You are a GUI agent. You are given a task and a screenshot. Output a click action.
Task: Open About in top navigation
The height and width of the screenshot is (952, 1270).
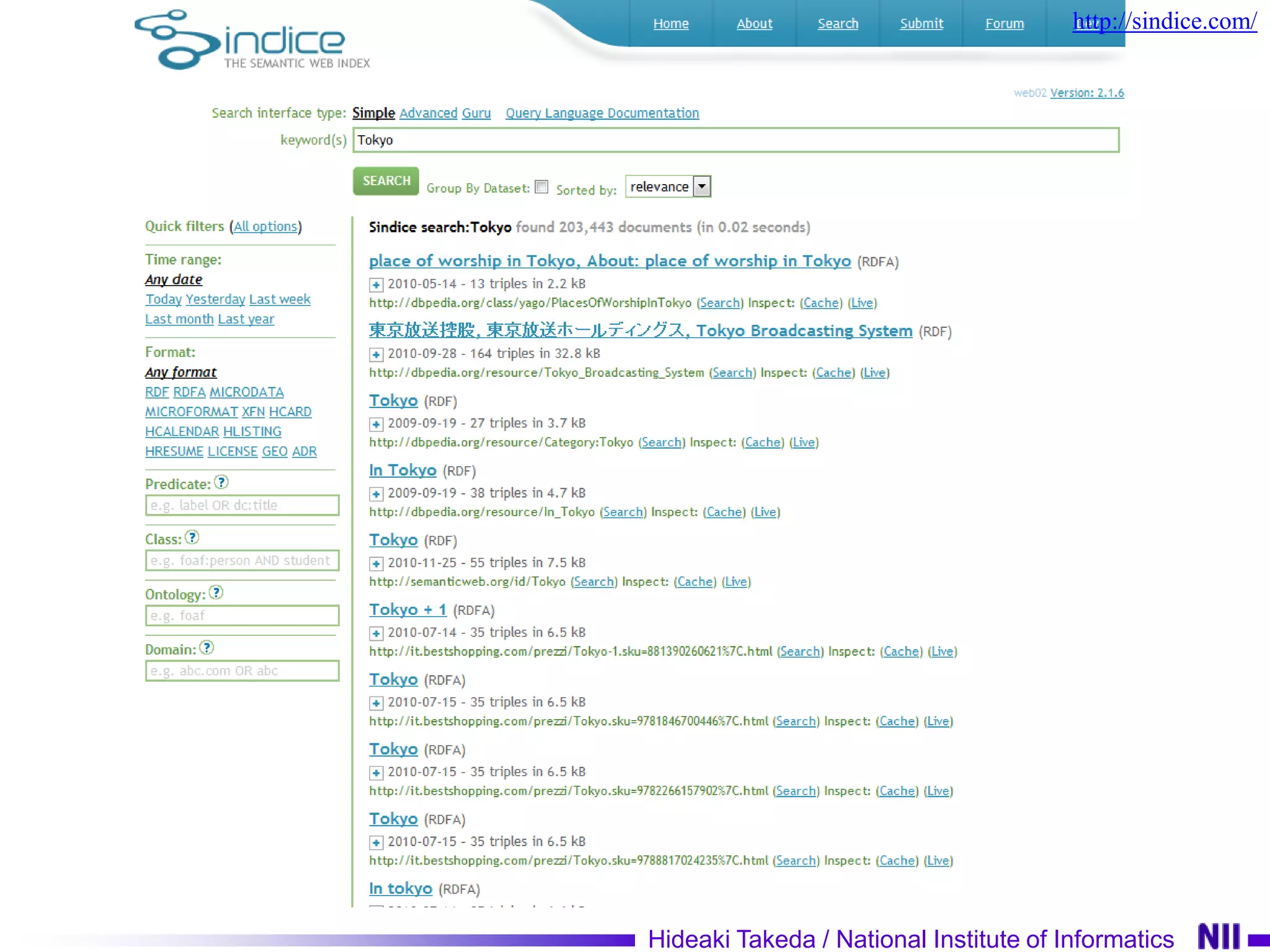tap(755, 24)
